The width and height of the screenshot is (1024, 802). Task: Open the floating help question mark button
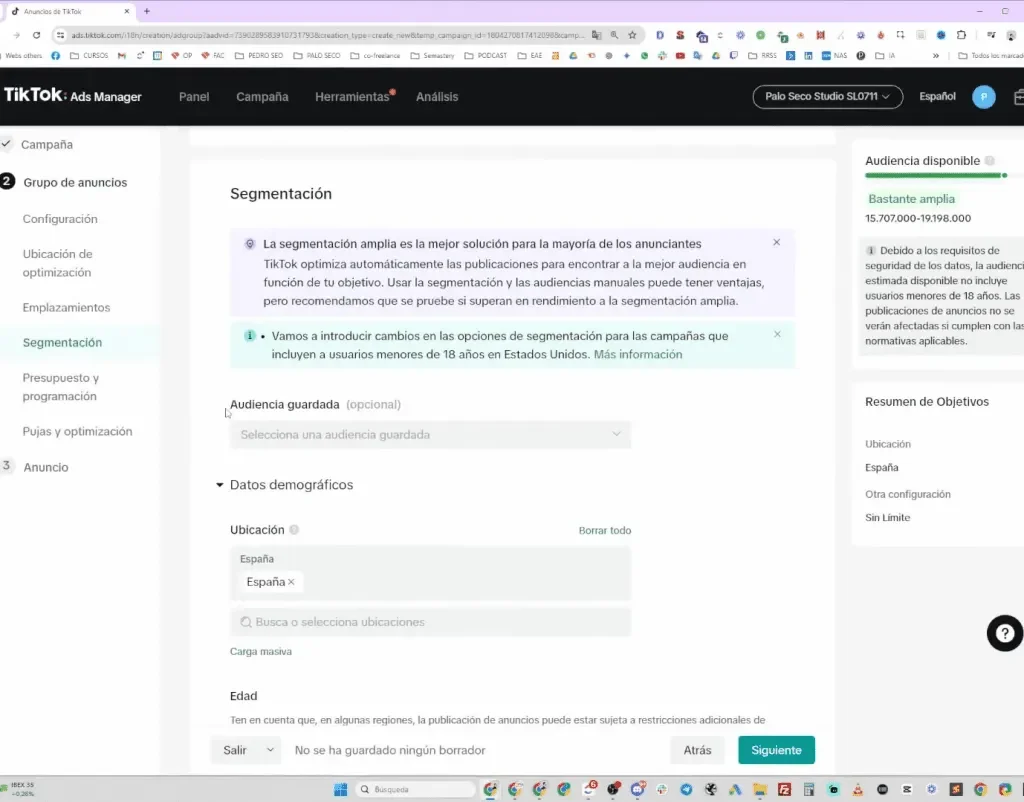1004,633
